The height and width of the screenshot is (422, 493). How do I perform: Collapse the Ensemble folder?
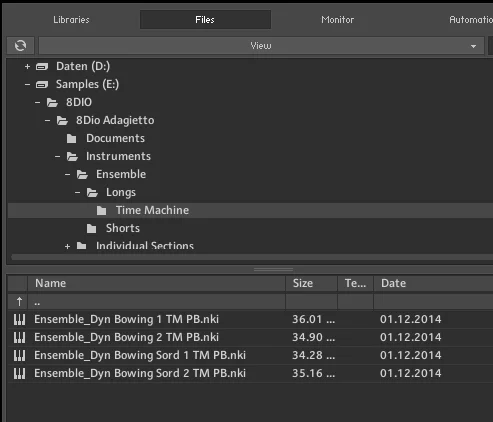click(x=67, y=175)
